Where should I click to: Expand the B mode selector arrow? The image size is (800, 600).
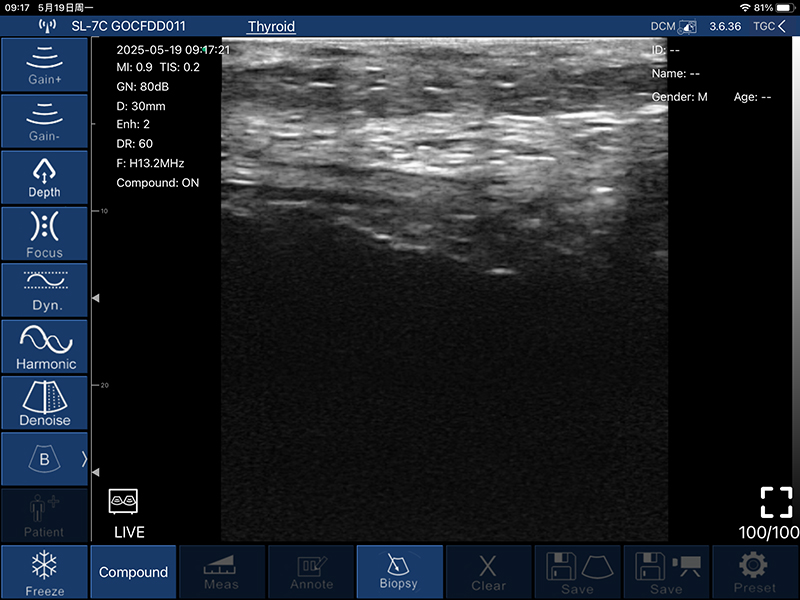(84, 459)
